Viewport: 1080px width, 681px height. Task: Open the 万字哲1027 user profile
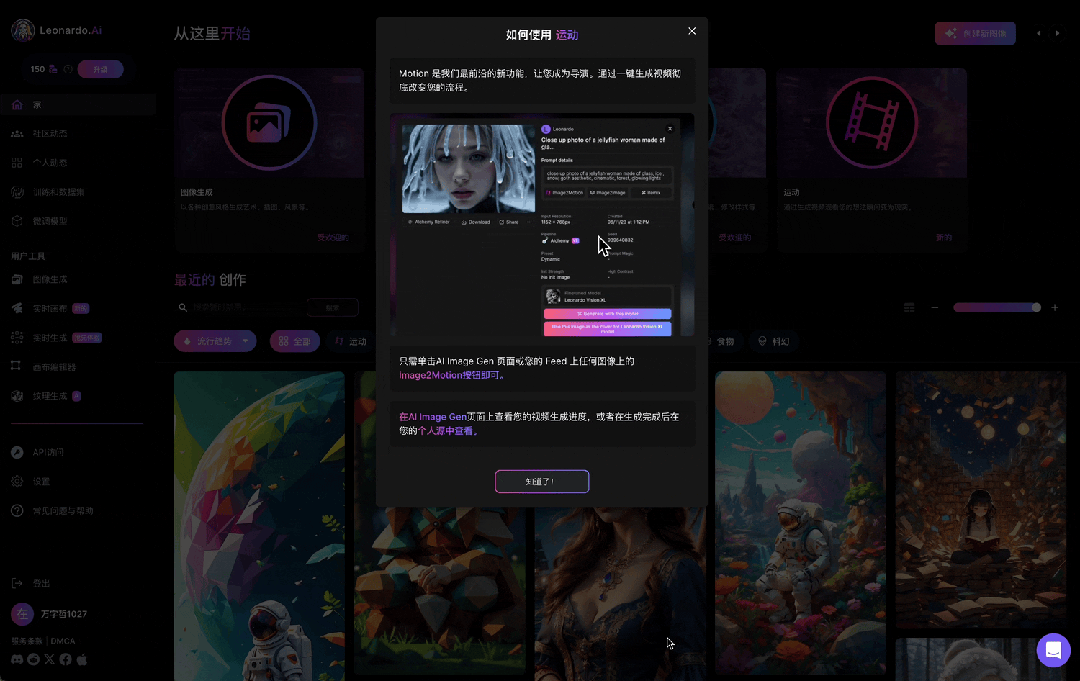[x=50, y=614]
